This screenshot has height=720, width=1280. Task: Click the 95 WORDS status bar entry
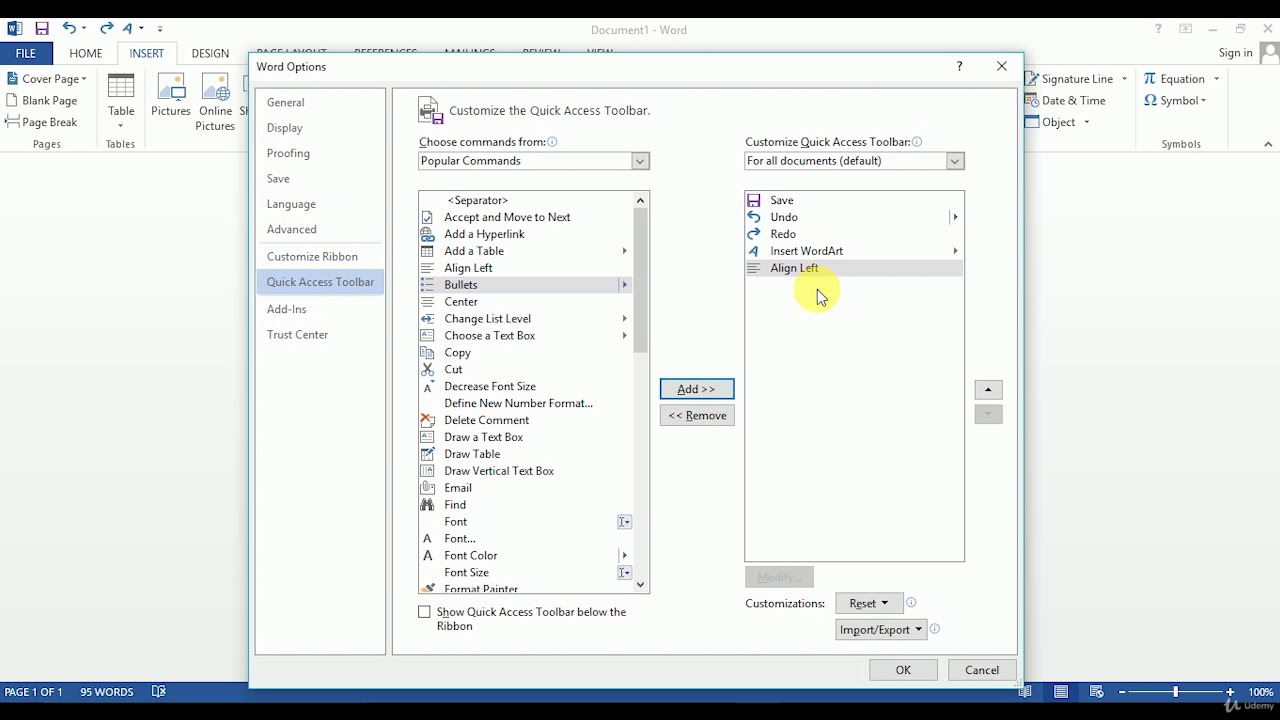point(107,692)
